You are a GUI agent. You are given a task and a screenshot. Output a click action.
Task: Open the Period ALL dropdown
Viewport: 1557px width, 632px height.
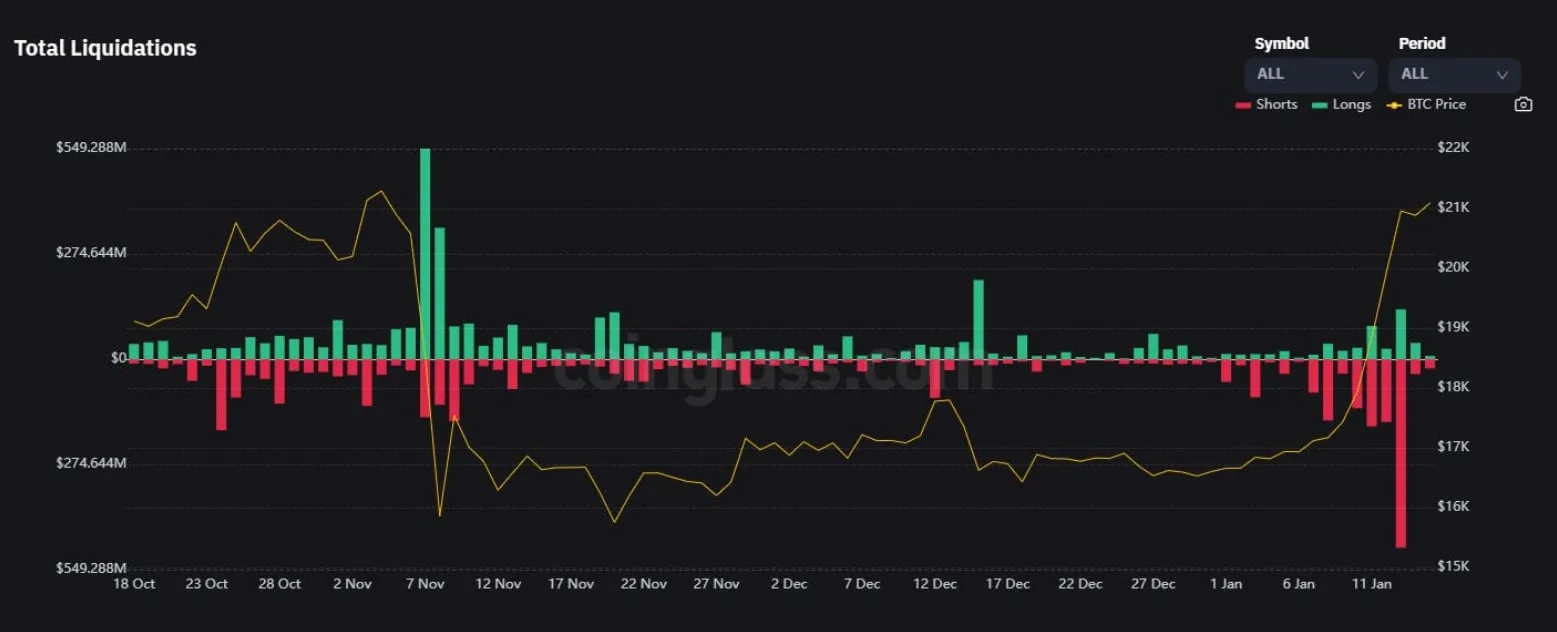[1454, 75]
